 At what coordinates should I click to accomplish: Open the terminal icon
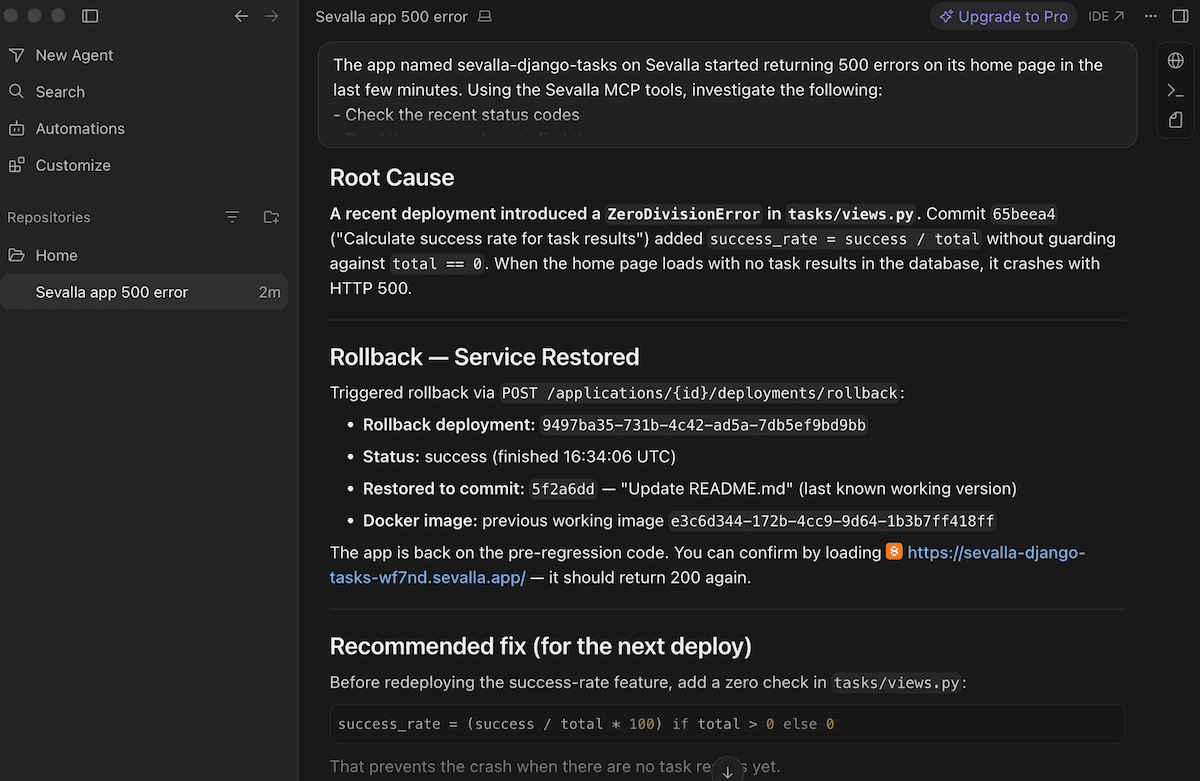[x=1176, y=91]
